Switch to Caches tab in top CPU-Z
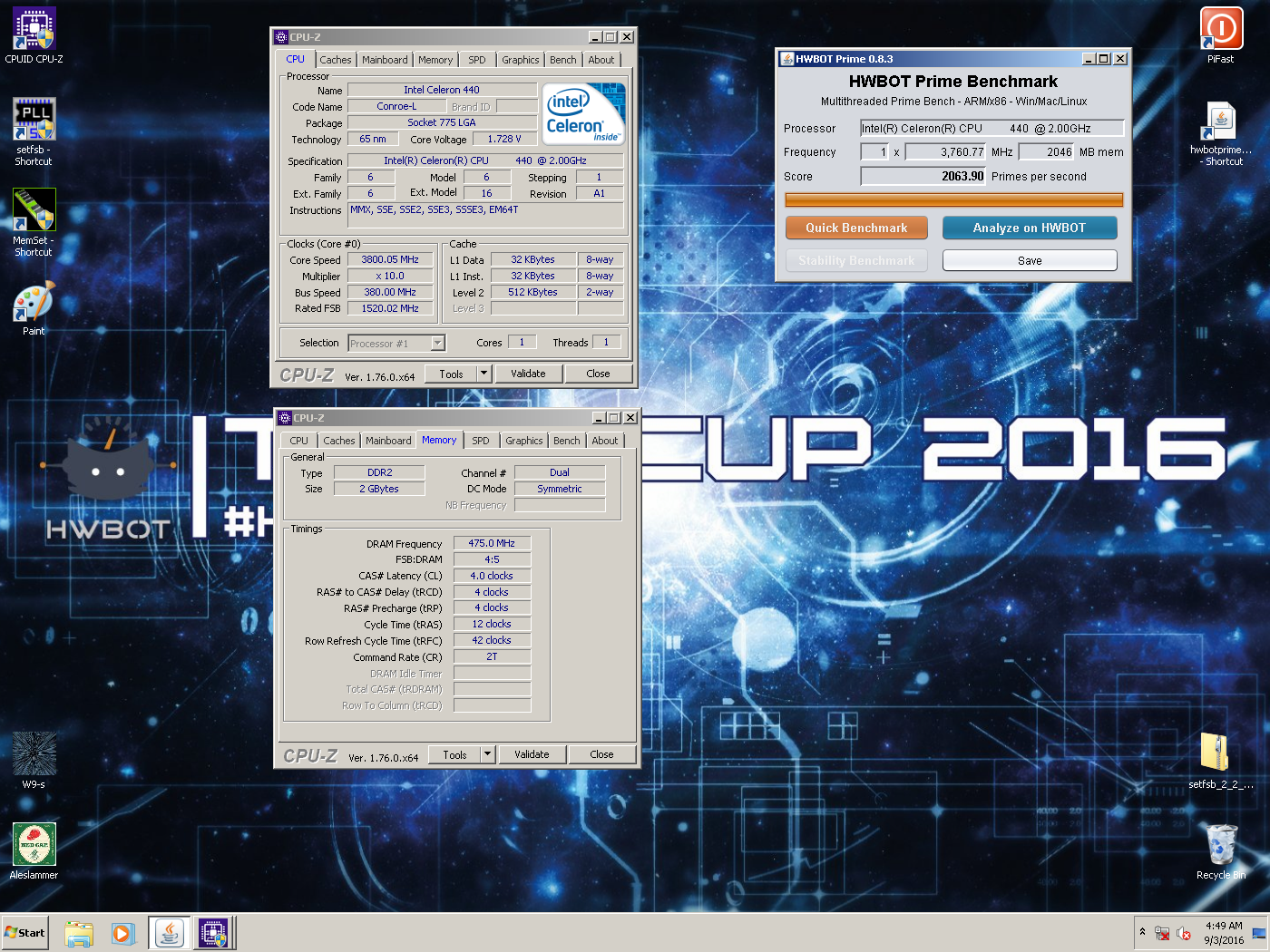Viewport: 1270px width, 952px height. (335, 60)
